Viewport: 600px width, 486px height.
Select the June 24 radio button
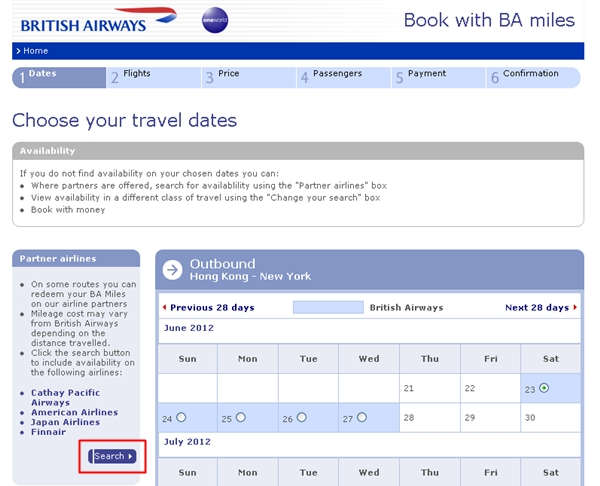click(181, 417)
